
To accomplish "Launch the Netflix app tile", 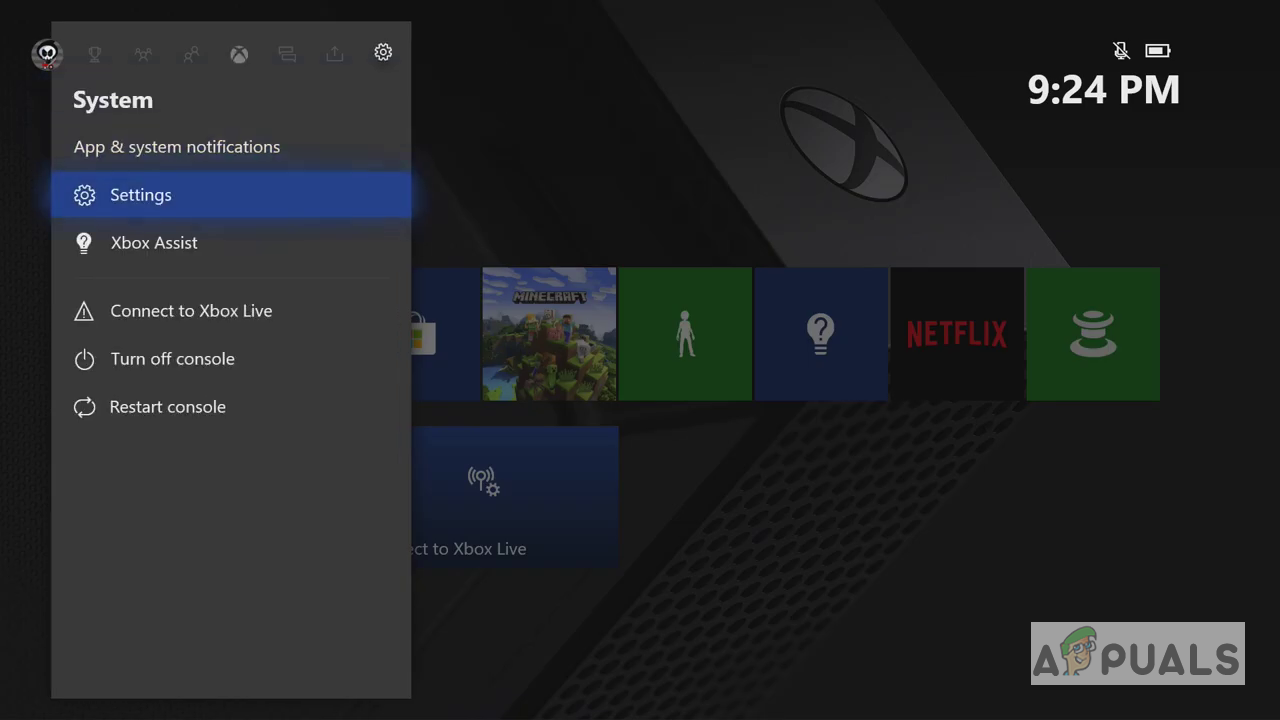I will pos(957,334).
